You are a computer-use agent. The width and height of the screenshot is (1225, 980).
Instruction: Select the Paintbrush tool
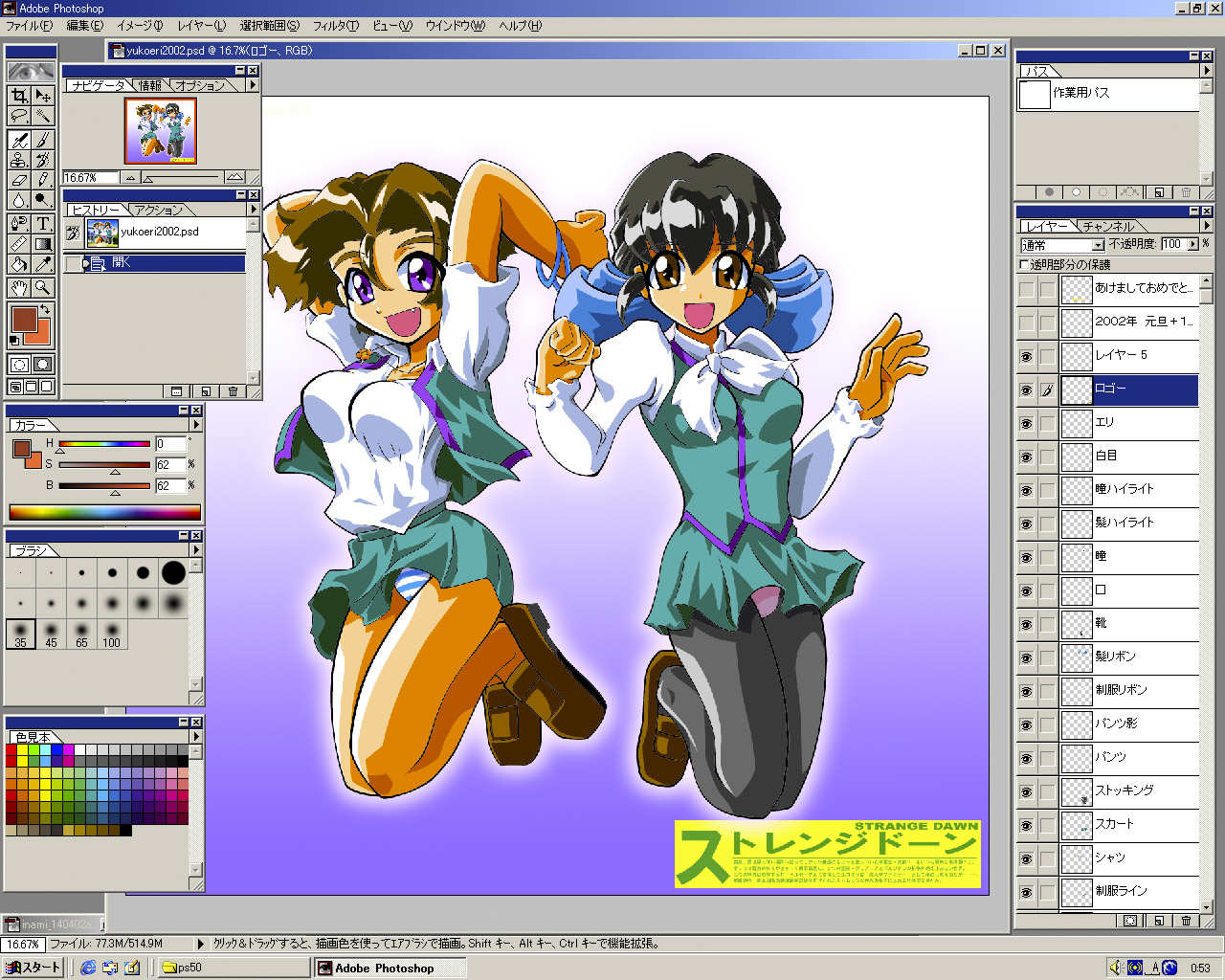(43, 140)
